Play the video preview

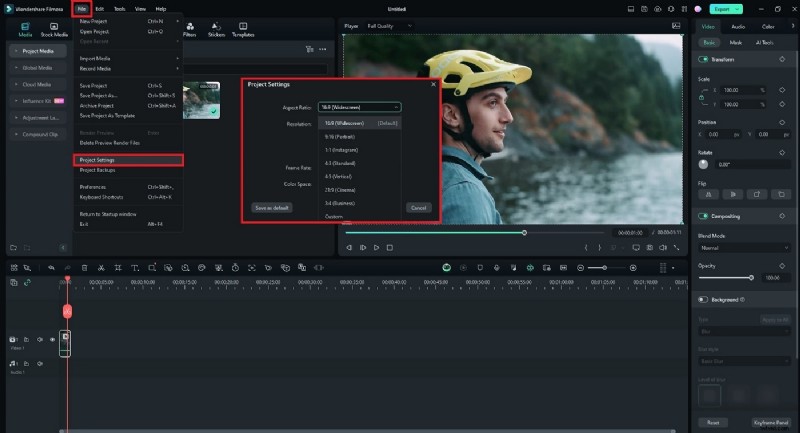[x=376, y=248]
